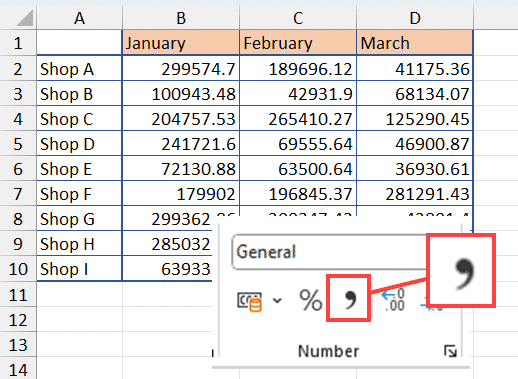Click the Select All corner triangle
Image resolution: width=518 pixels, height=379 pixels.
[25, 17]
